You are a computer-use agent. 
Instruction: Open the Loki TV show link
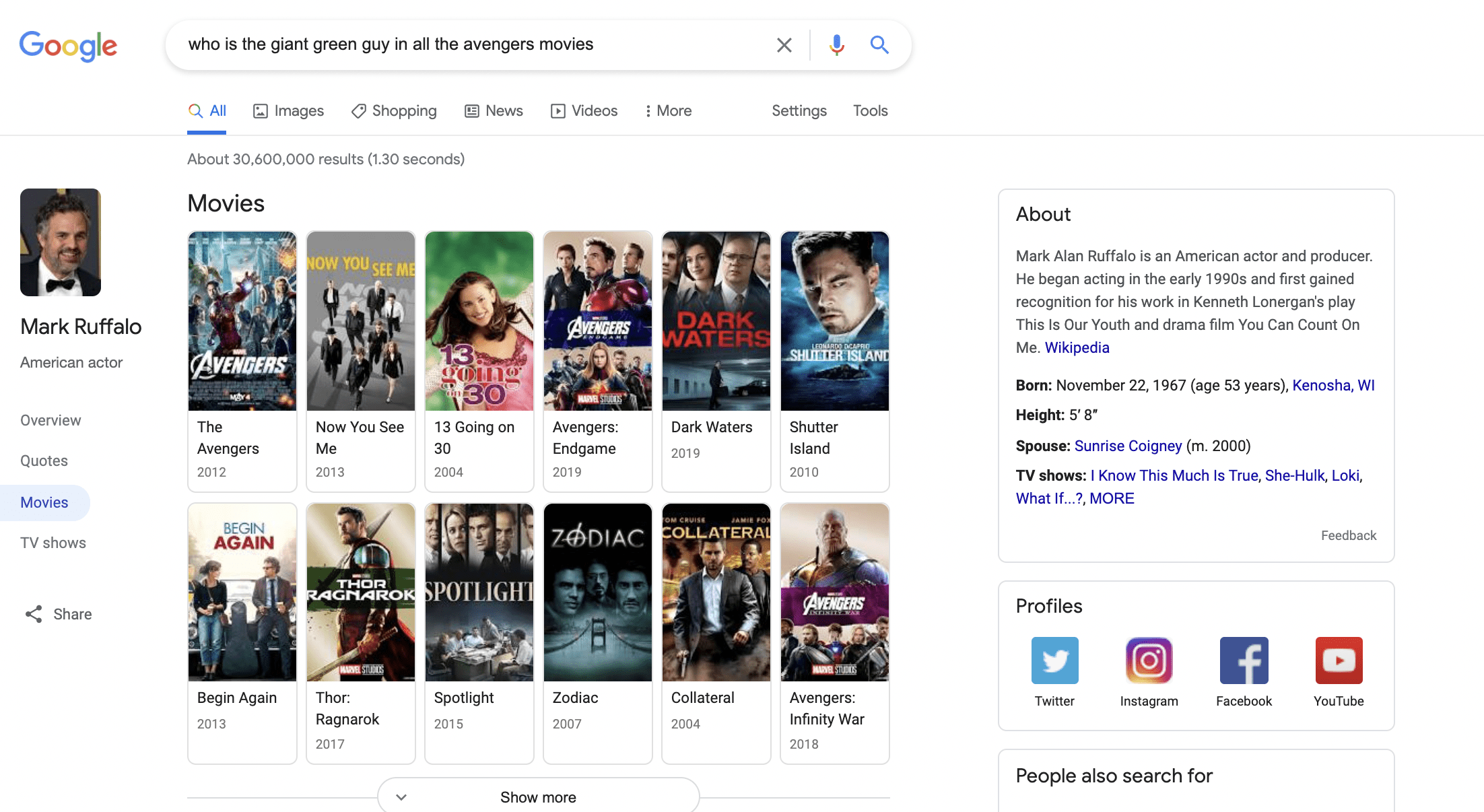pos(1345,475)
